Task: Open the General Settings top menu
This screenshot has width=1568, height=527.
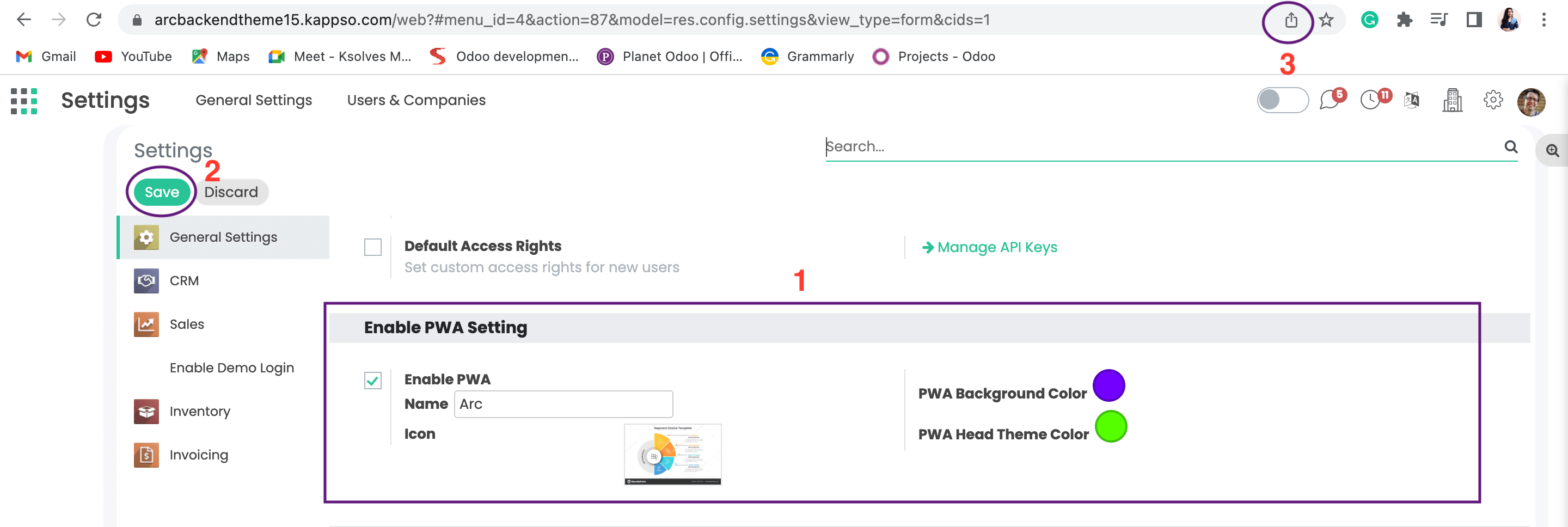Action: pos(253,100)
